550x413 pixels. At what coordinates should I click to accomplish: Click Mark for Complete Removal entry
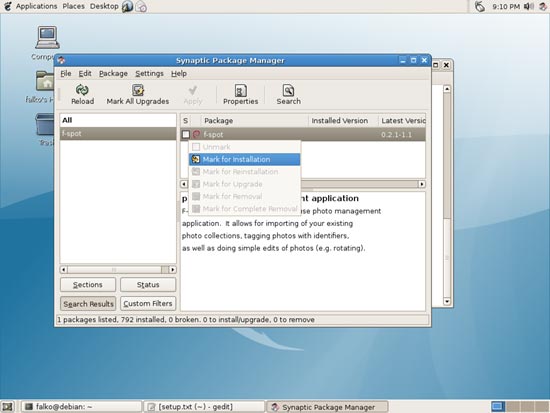click(244, 208)
